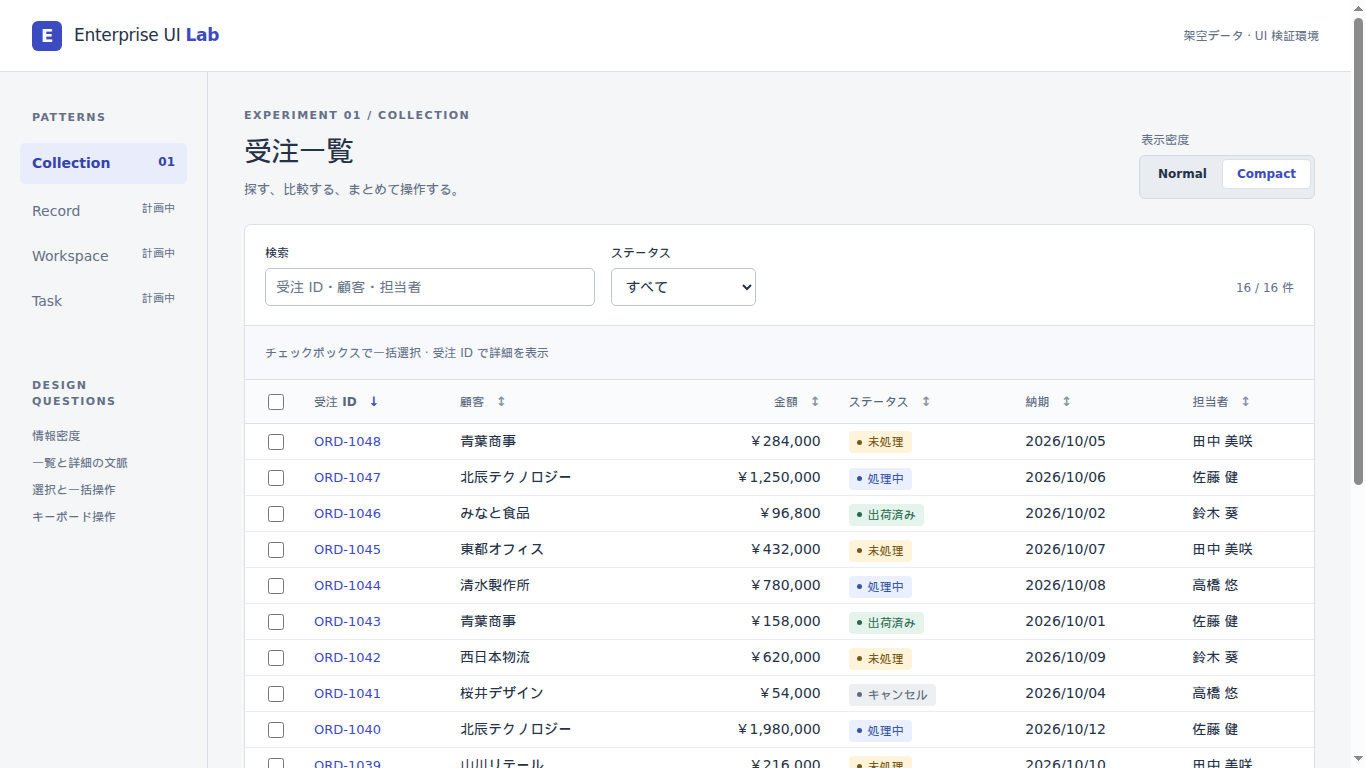Go to キーボード操作 design question
The image size is (1366, 768).
74,517
